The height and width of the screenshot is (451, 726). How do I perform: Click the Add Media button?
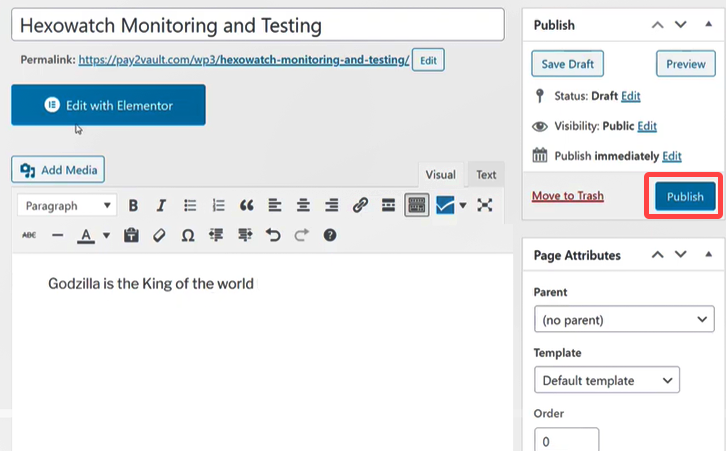[58, 169]
